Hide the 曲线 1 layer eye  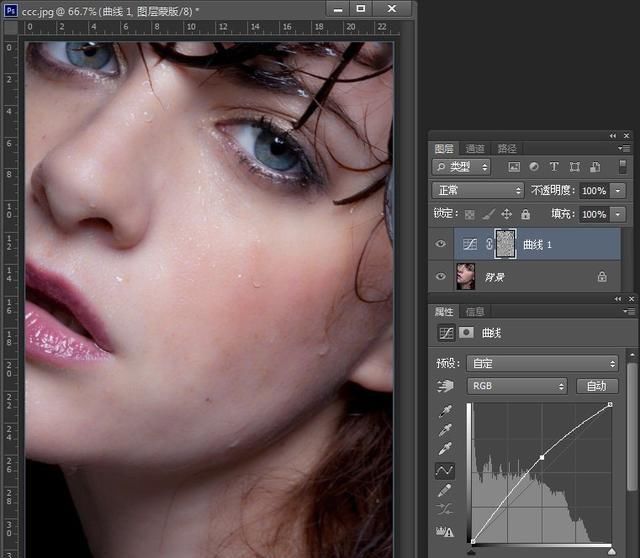pyautogui.click(x=440, y=244)
